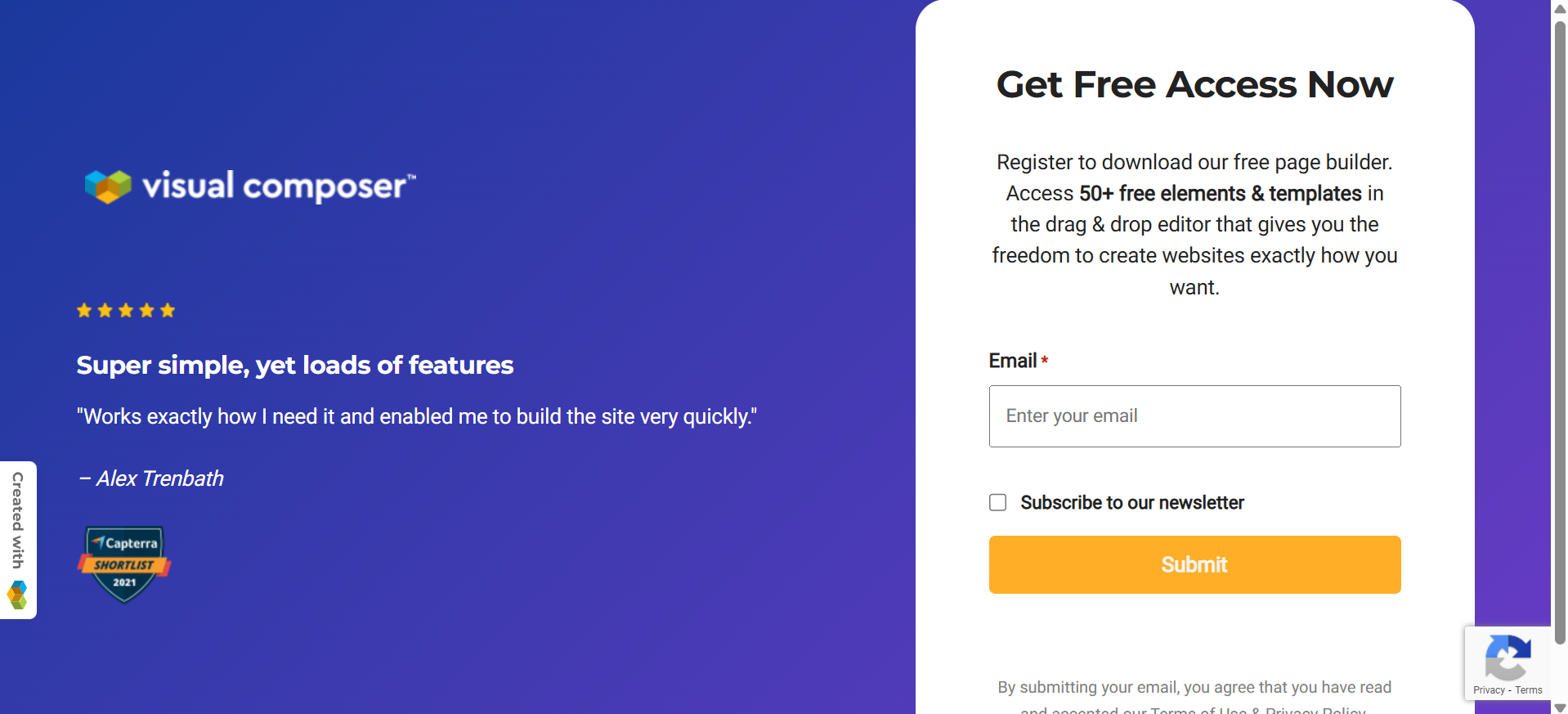Open the Terms link near reCAPTCHA
The width and height of the screenshot is (1568, 714).
[1529, 690]
